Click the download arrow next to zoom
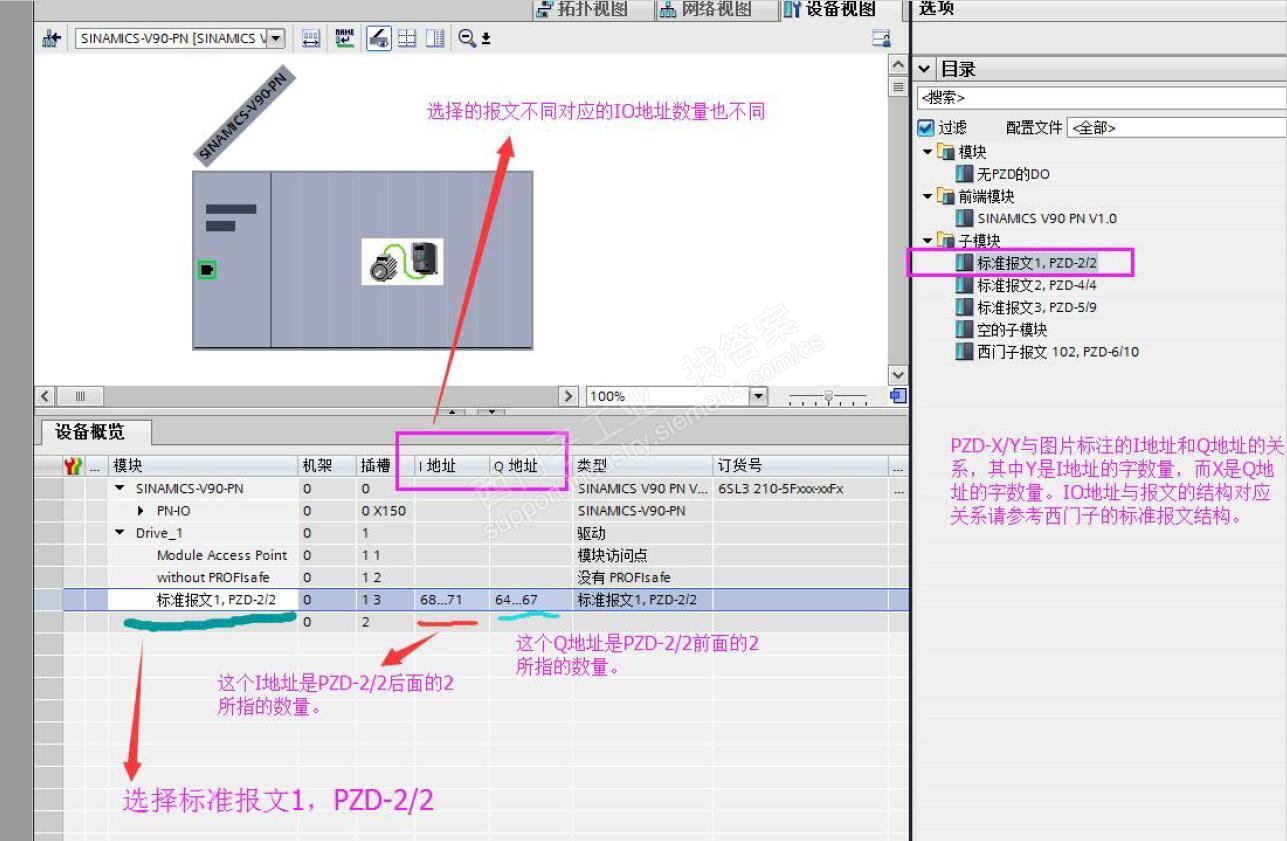1287x841 pixels. (486, 40)
